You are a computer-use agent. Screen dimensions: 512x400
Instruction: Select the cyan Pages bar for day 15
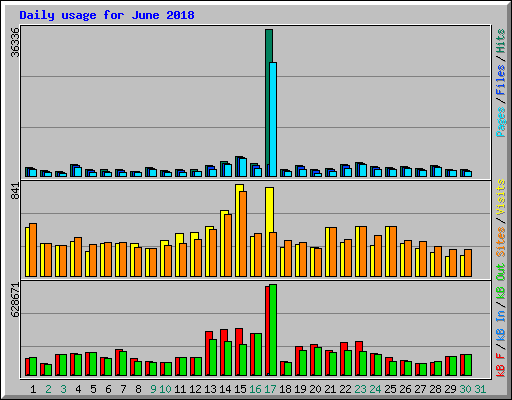pyautogui.click(x=243, y=167)
